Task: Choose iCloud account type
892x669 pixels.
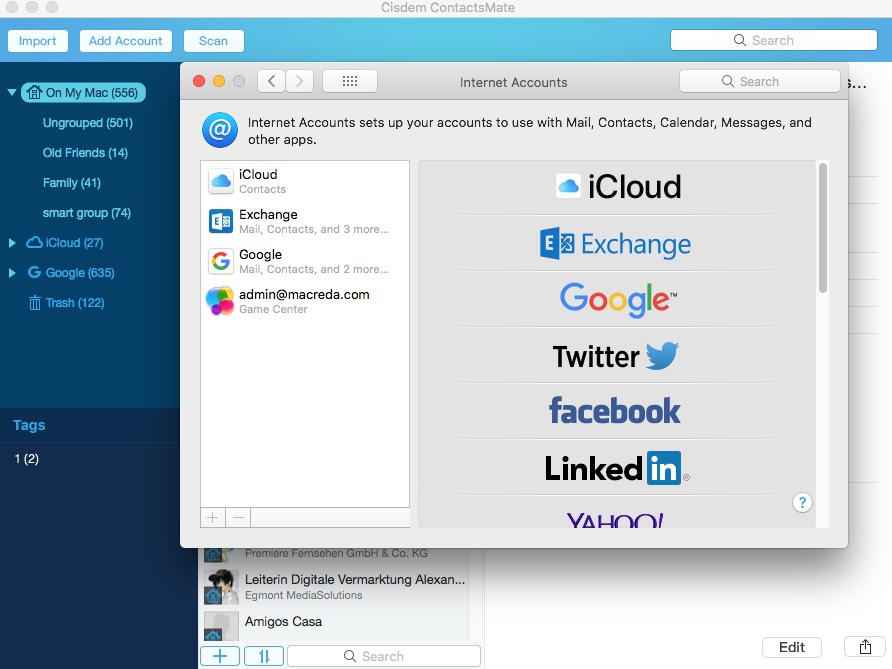Action: (617, 187)
